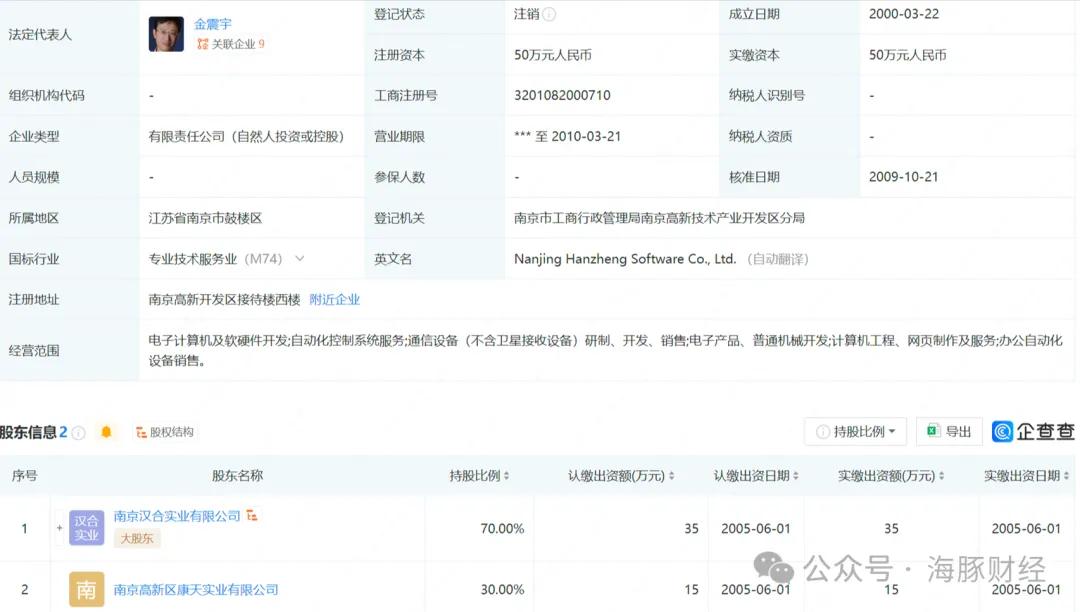Expand the 专业技术服务业 industry chevron
The width and height of the screenshot is (1080, 612).
(300, 259)
